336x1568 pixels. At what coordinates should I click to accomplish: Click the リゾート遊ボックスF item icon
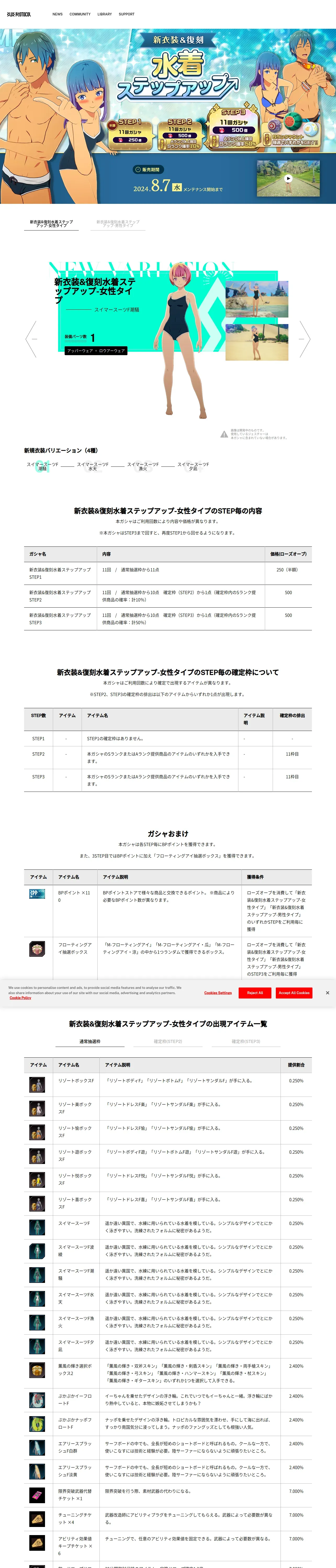click(37, 1156)
